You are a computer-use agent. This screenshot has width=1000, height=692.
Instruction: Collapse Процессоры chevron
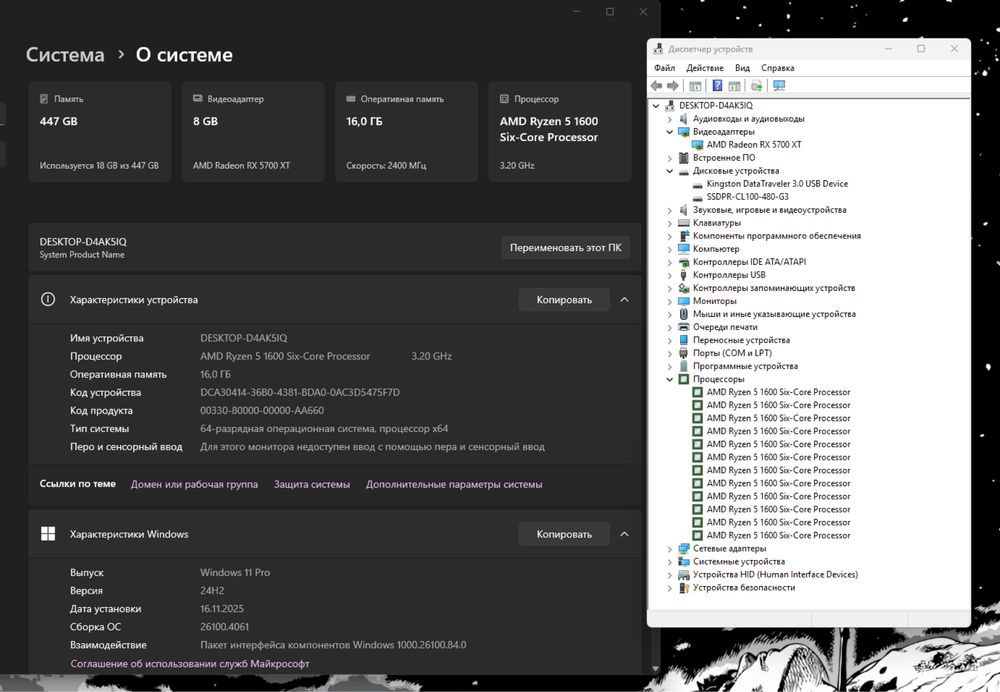pyautogui.click(x=670, y=379)
